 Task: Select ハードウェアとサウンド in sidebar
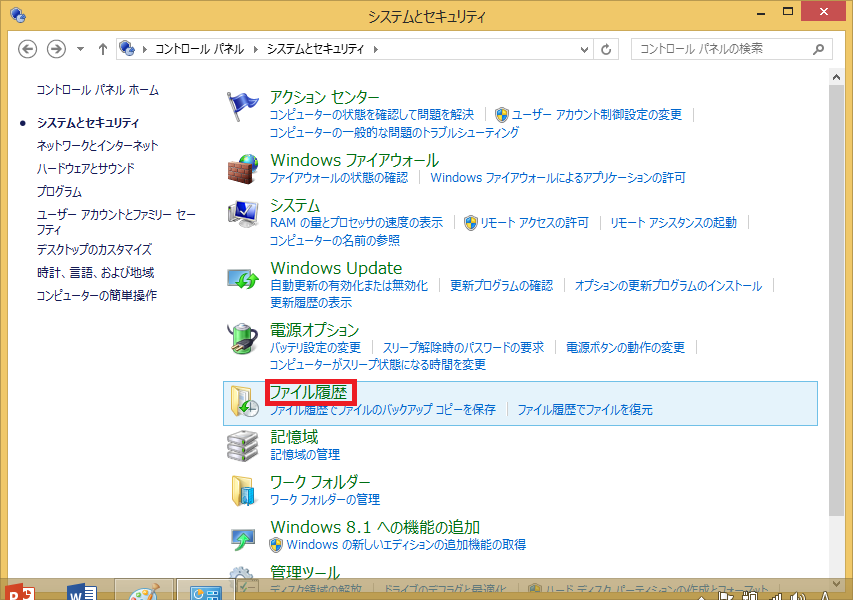pos(85,169)
